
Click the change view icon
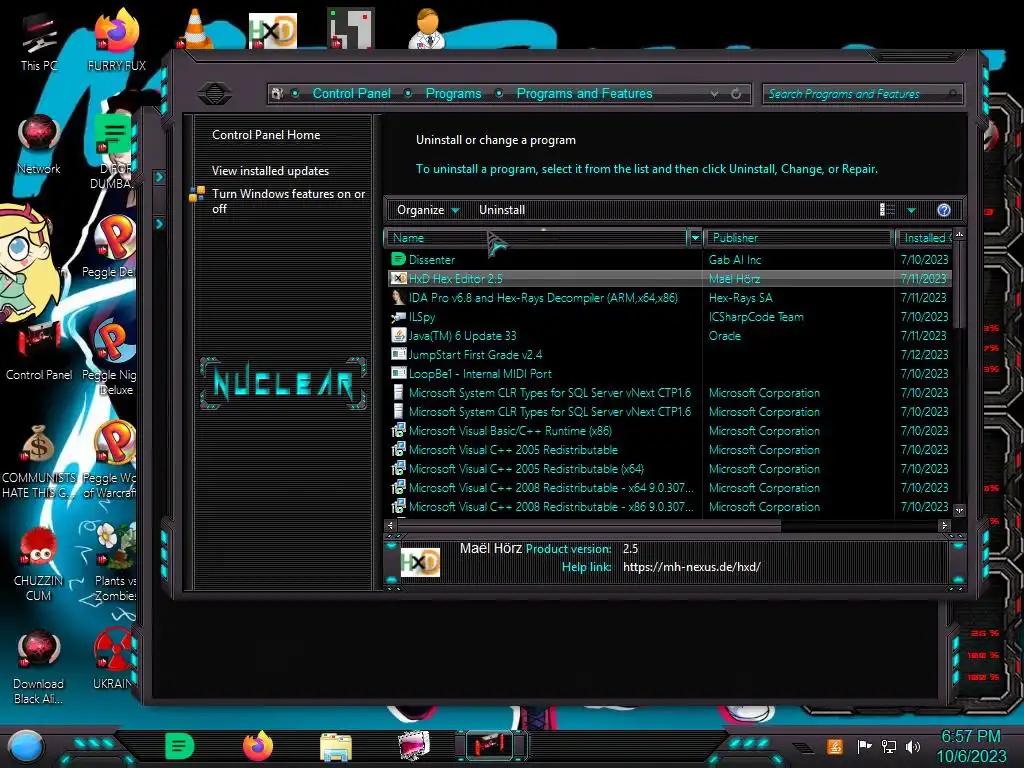[888, 210]
